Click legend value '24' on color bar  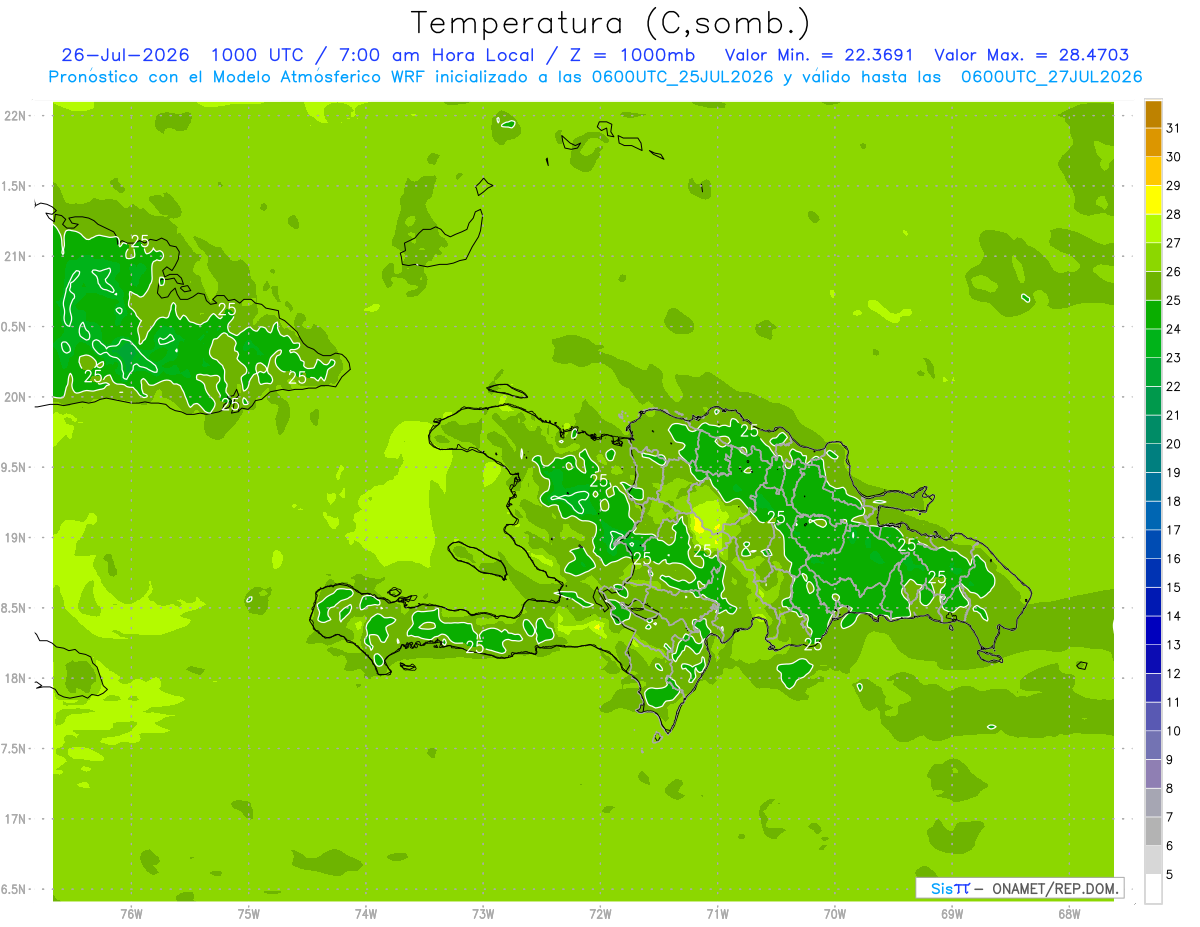click(x=1173, y=329)
